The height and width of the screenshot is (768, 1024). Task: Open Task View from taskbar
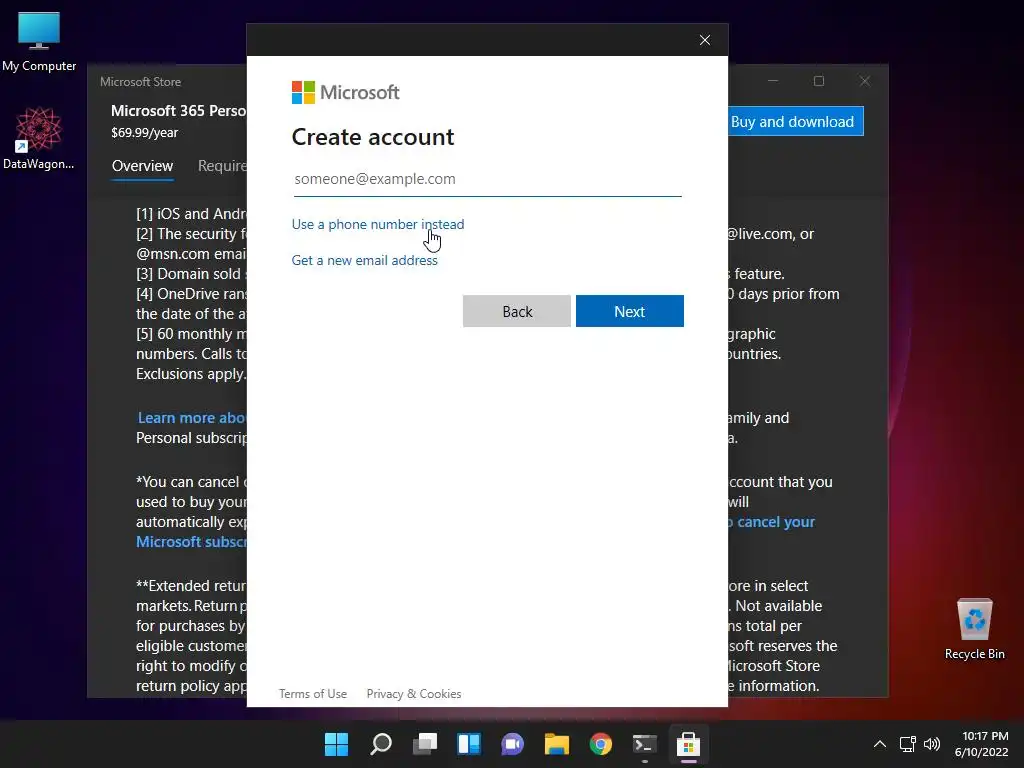pos(425,744)
